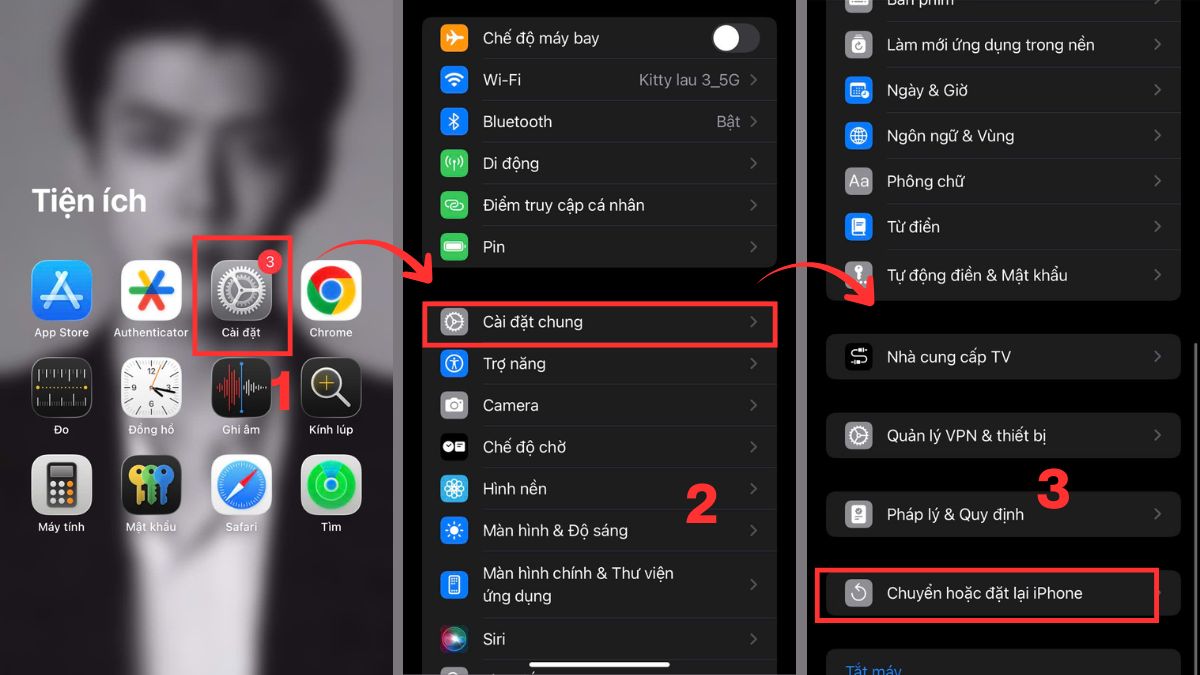Viewport: 1200px width, 675px height.
Task: Tap the Bluetooth icon in settings
Action: 455,121
